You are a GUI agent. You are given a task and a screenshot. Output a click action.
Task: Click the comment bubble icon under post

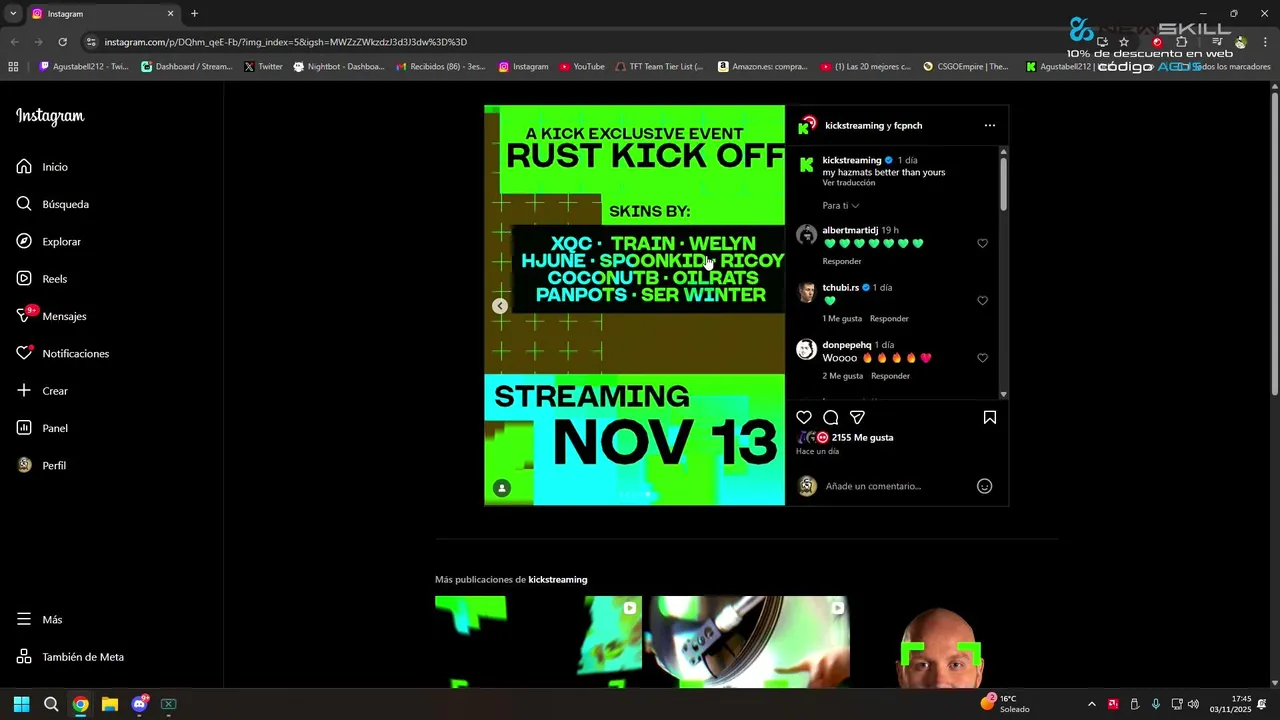pos(831,417)
